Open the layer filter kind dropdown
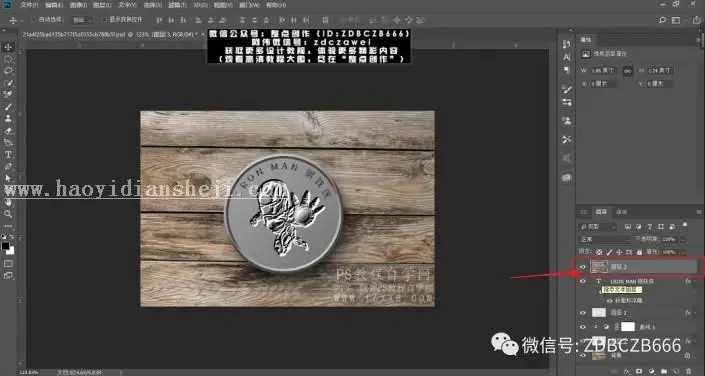The height and width of the screenshot is (376, 705). pyautogui.click(x=598, y=227)
